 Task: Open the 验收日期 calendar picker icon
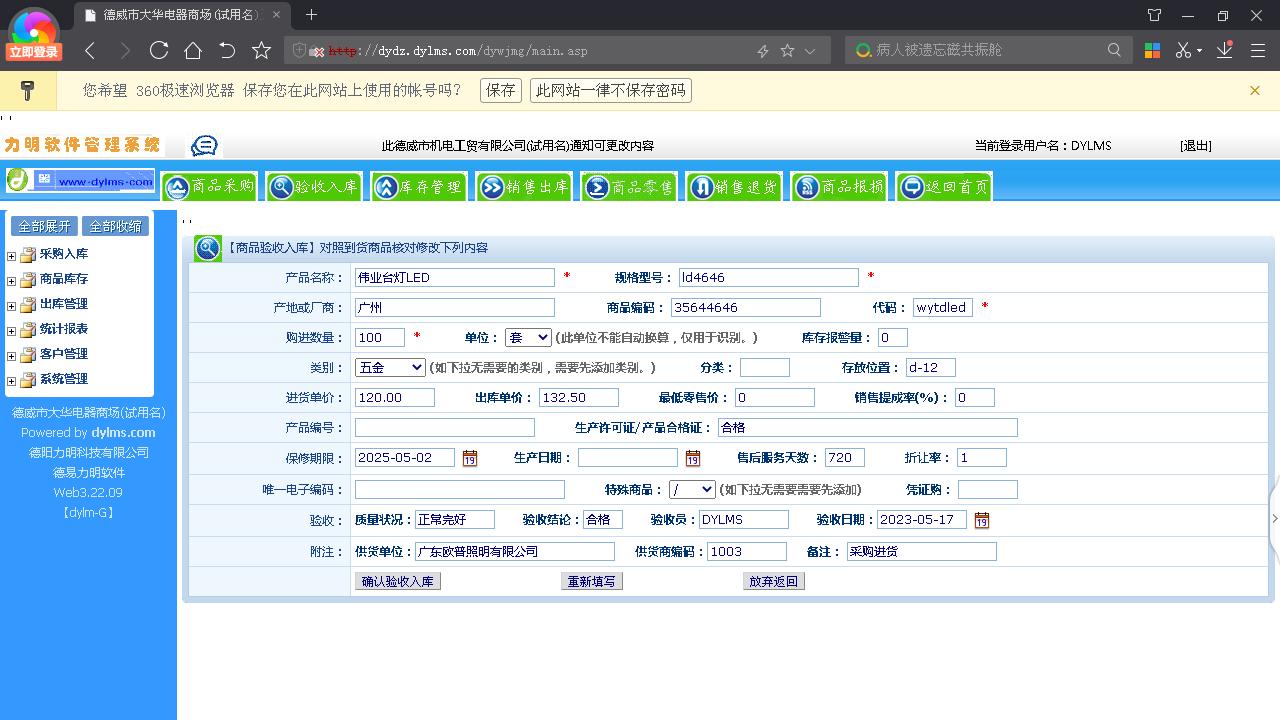tap(981, 519)
